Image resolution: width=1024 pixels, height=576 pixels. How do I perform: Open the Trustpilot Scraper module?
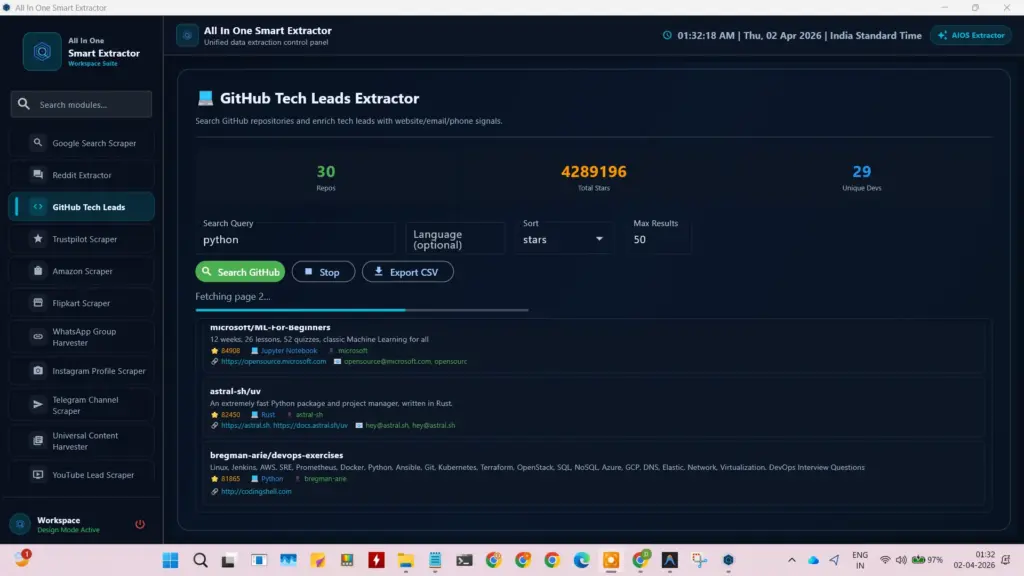click(x=82, y=239)
